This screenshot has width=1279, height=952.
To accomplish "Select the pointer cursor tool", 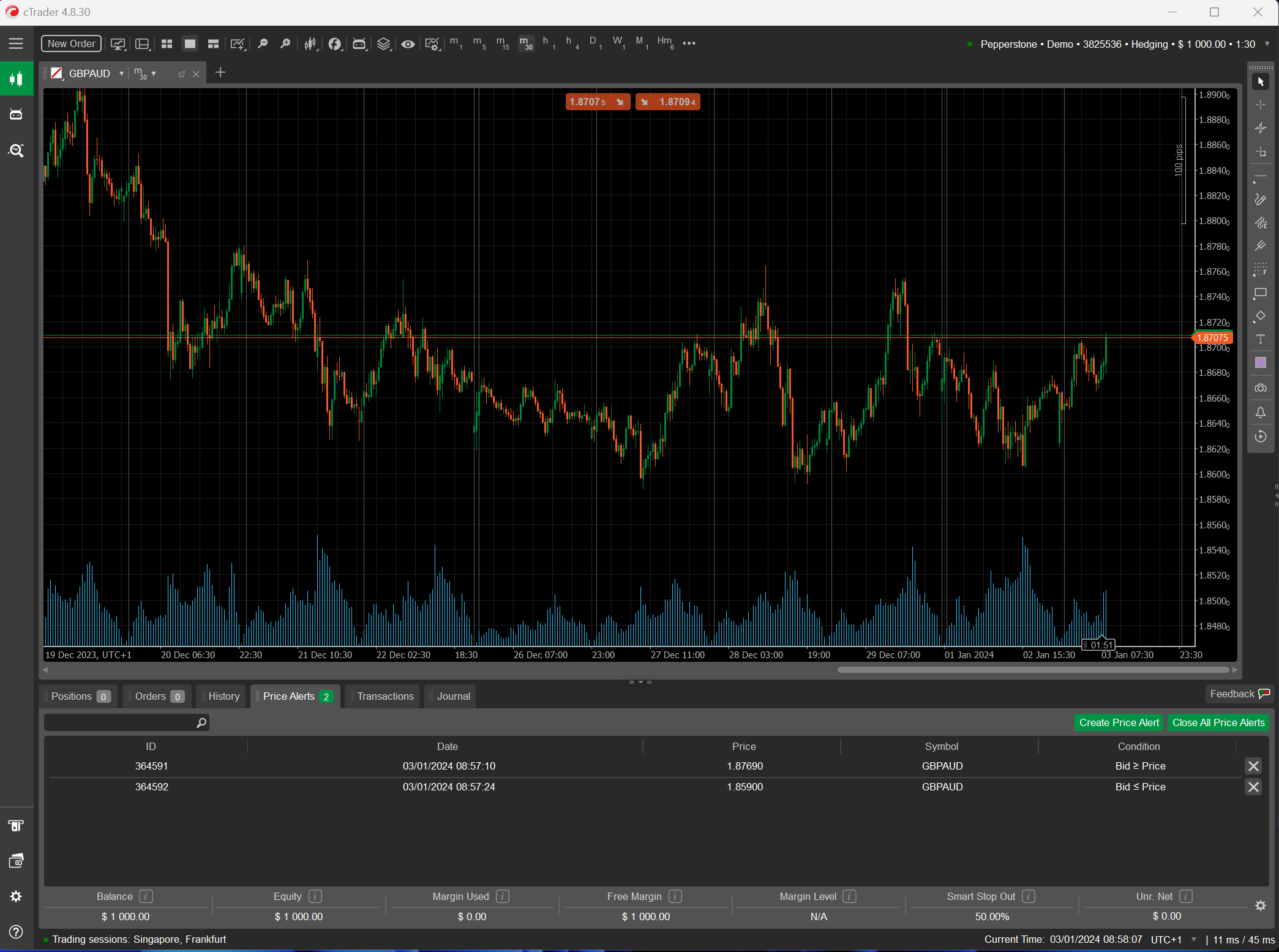I will pos(1261,81).
